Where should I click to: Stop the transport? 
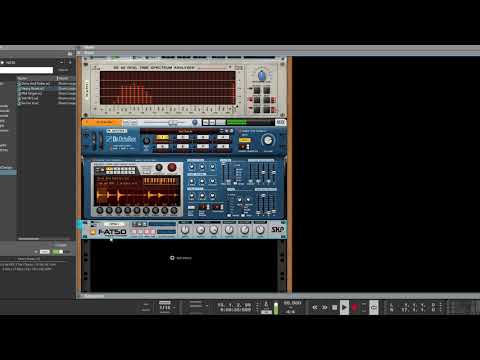(x=335, y=307)
